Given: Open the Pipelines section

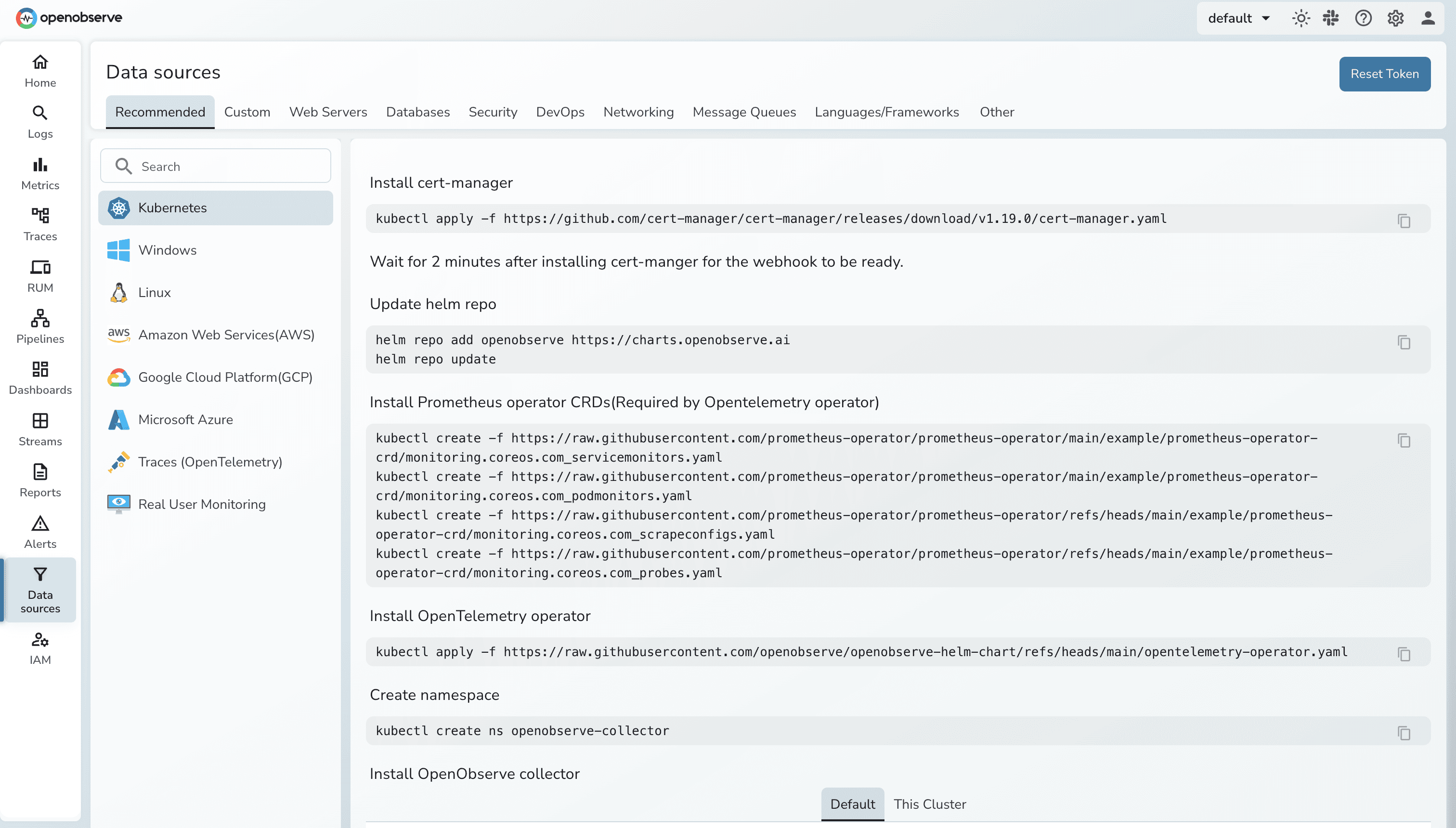Looking at the screenshot, I should pyautogui.click(x=39, y=326).
